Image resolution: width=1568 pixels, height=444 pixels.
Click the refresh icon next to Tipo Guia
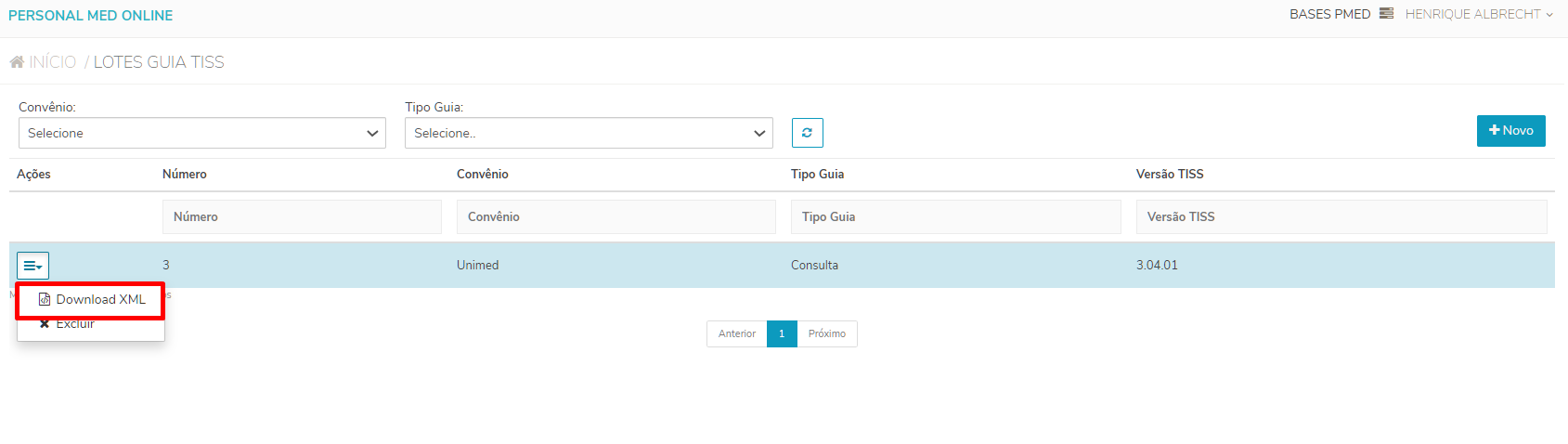[x=807, y=133]
